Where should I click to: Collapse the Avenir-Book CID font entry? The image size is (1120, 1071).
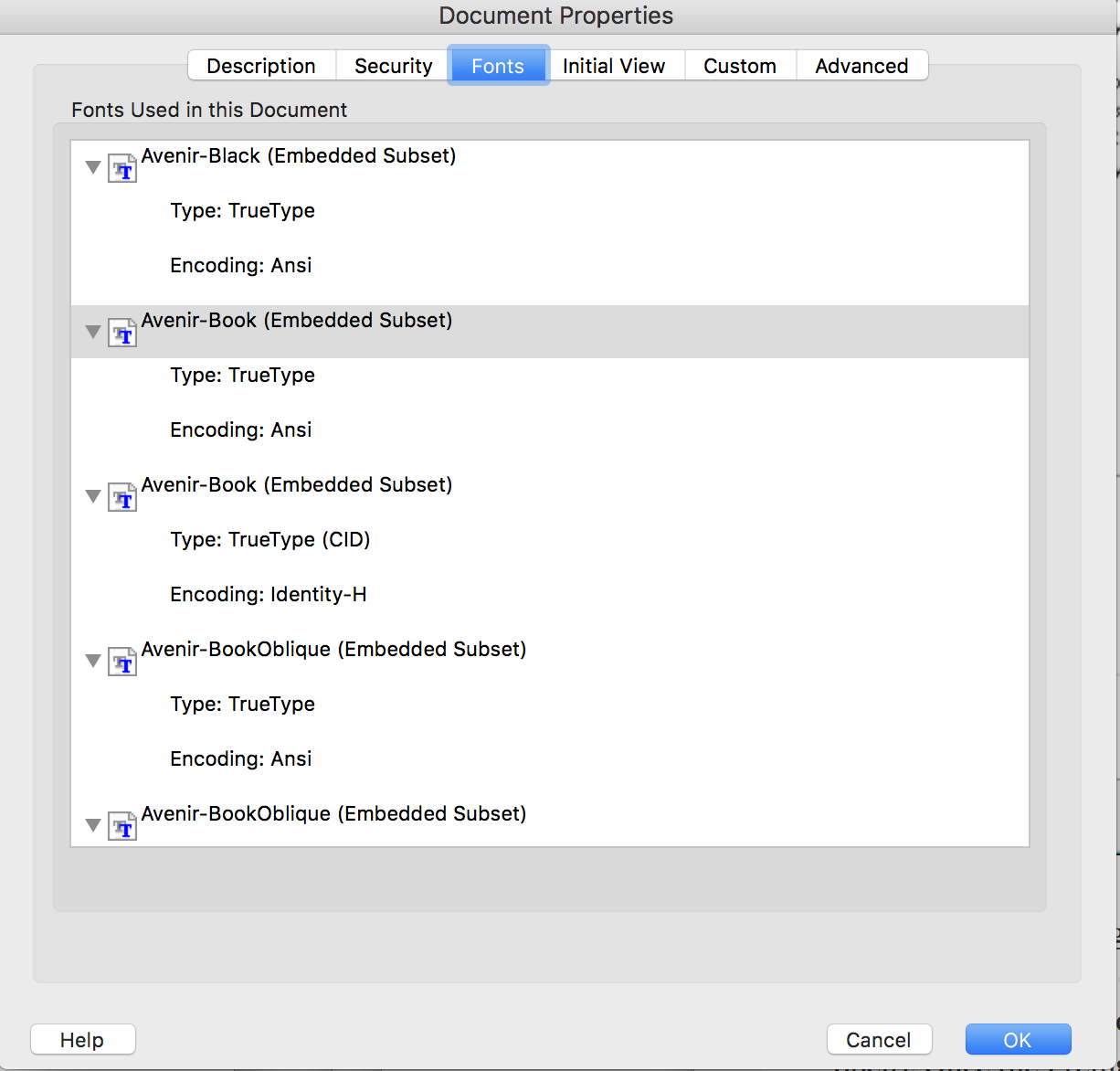click(x=92, y=496)
